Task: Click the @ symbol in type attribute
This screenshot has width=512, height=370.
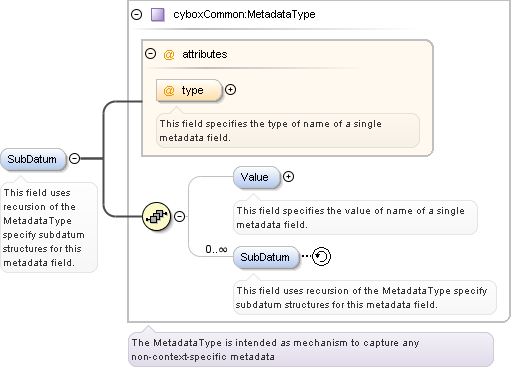Action: coord(169,90)
